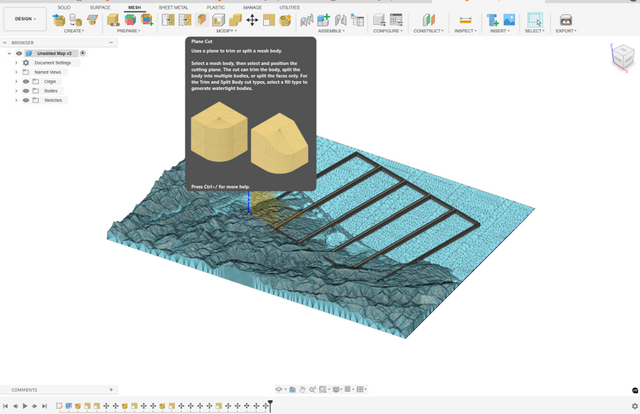Open the Design workspace dropdown
The height and width of the screenshot is (414, 640).
[x=24, y=19]
